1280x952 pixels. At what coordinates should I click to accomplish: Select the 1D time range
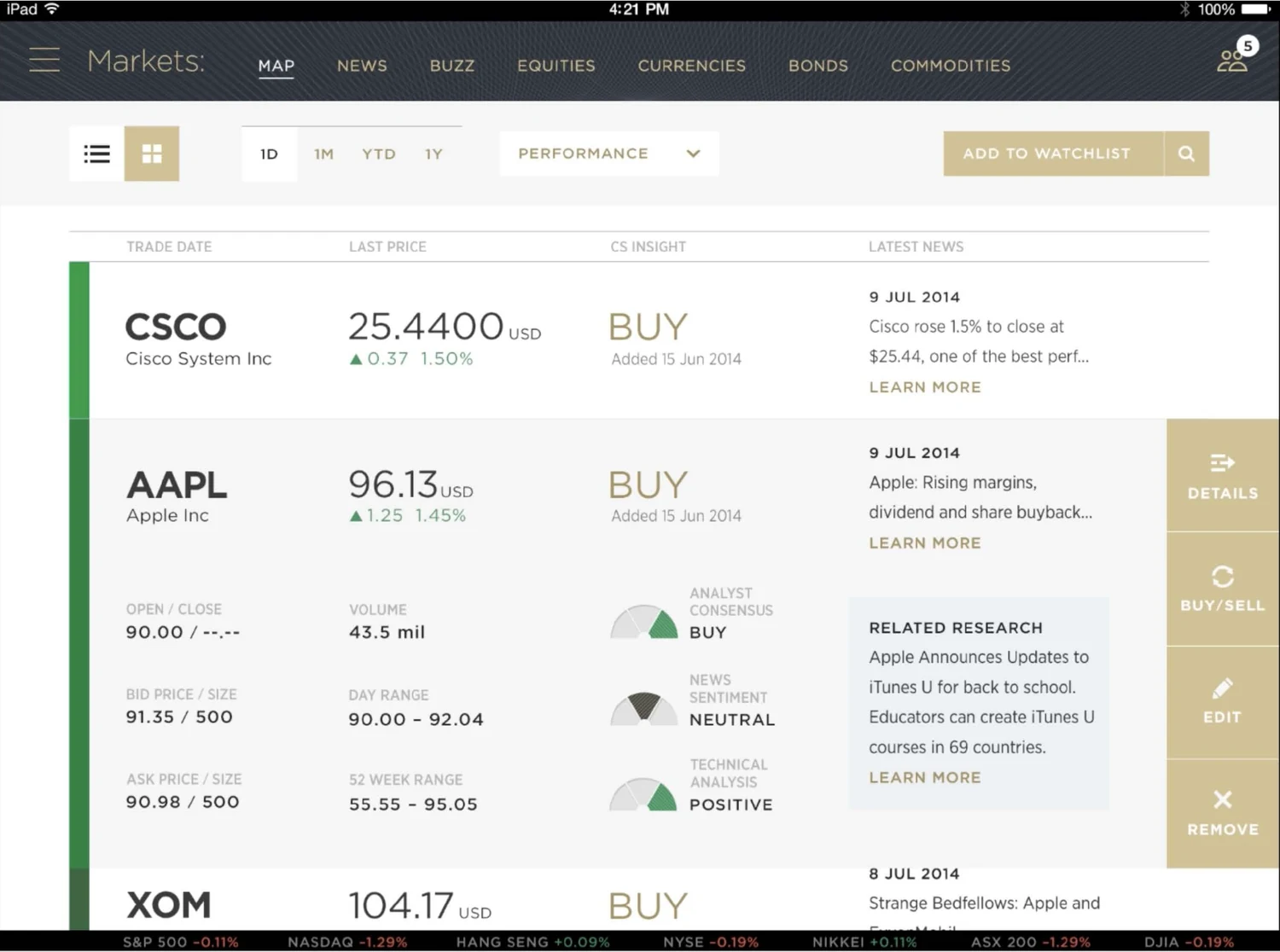pos(269,154)
